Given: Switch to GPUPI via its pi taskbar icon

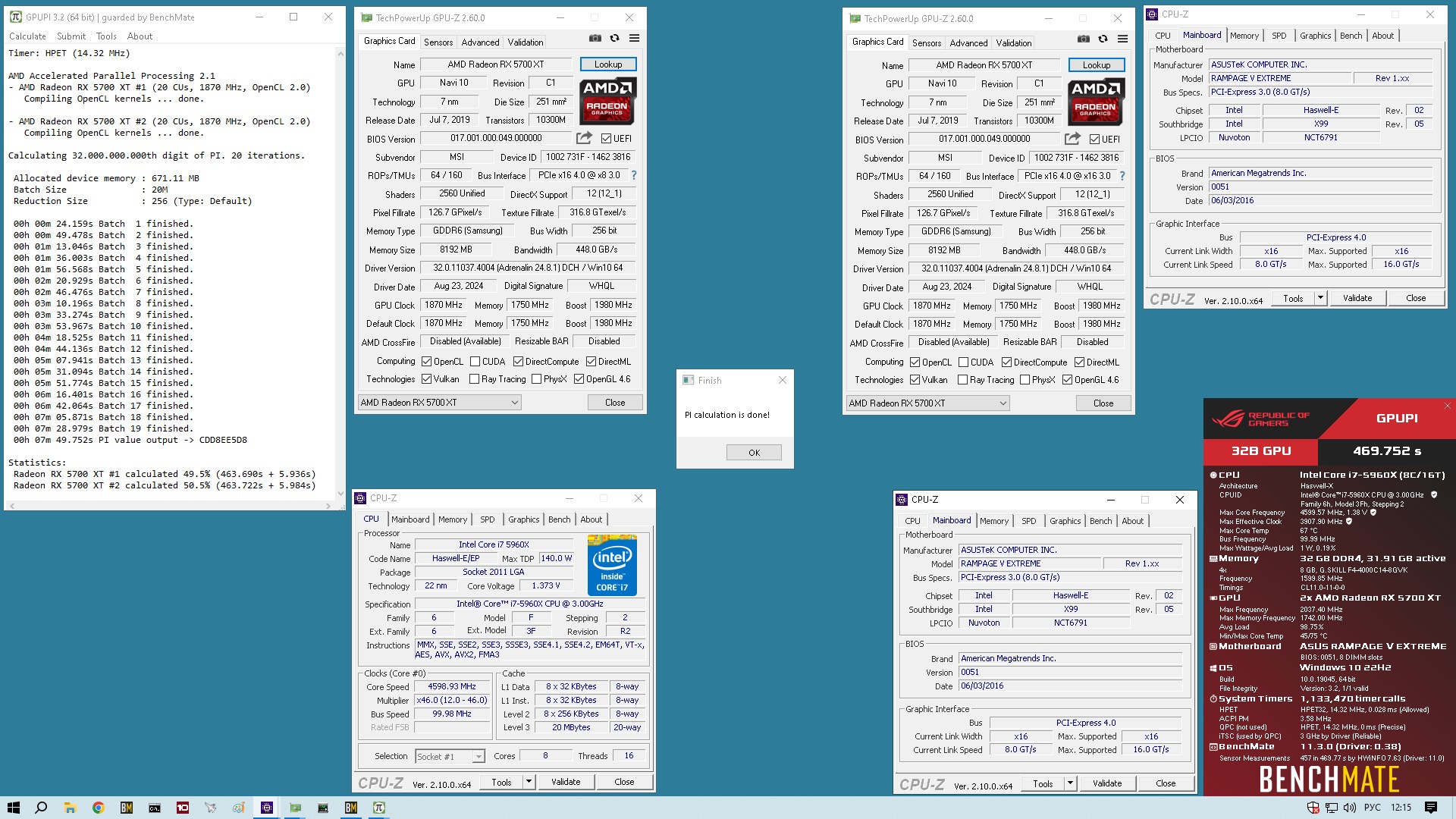Looking at the screenshot, I should [379, 808].
